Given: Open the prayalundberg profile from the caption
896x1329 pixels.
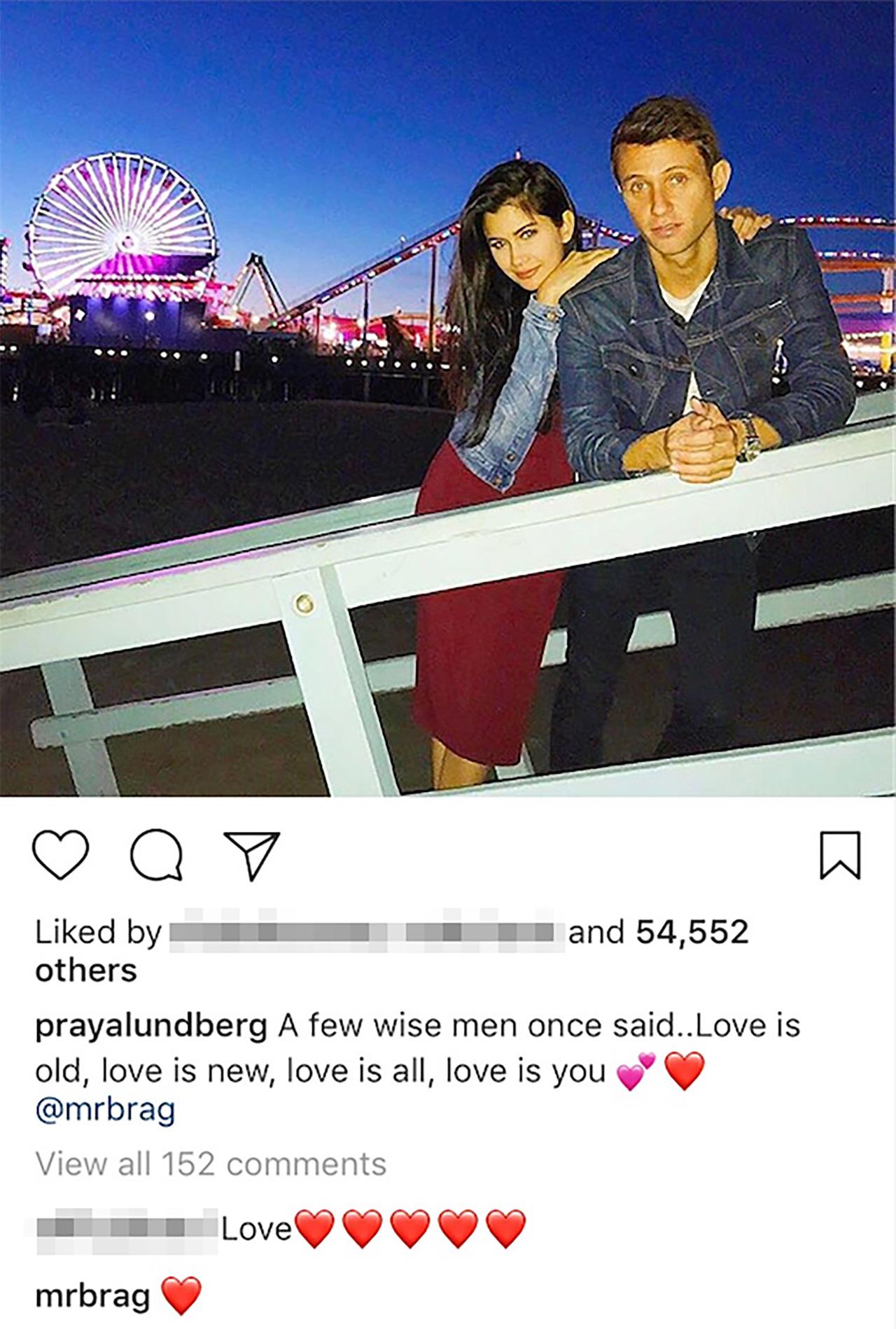Looking at the screenshot, I should coord(151,1027).
